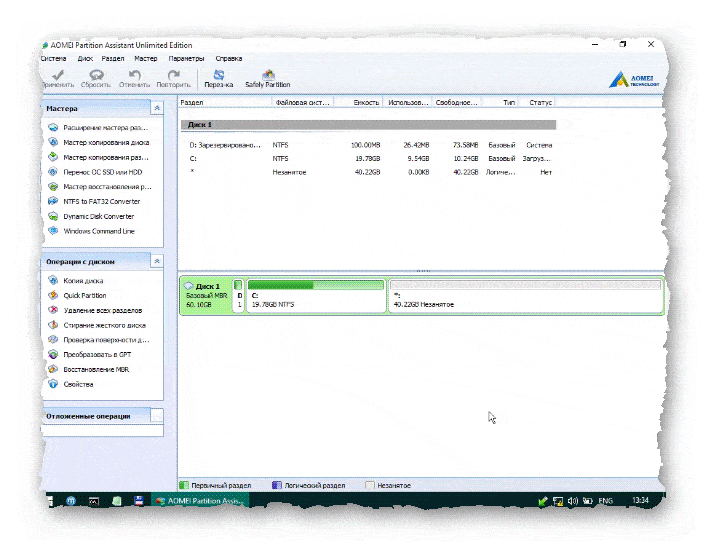704x544 pixels.
Task: Click the Стирание жесткого диска icon
Action: (x=53, y=325)
